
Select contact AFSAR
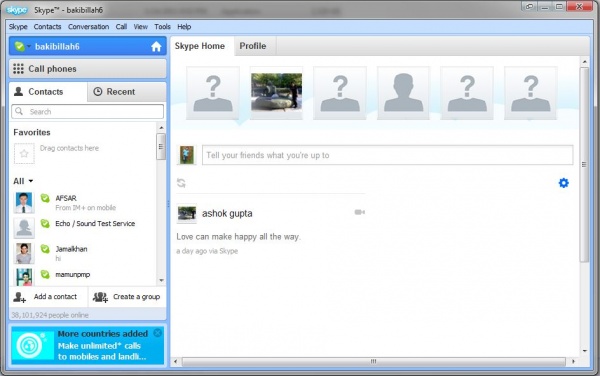pyautogui.click(x=84, y=202)
